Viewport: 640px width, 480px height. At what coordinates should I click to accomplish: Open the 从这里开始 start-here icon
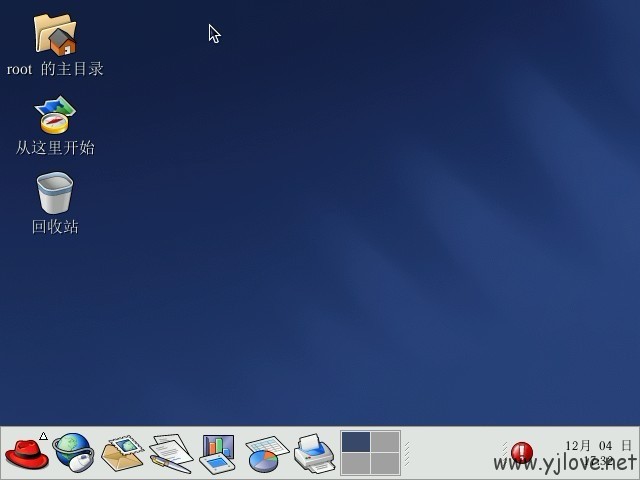tap(55, 115)
